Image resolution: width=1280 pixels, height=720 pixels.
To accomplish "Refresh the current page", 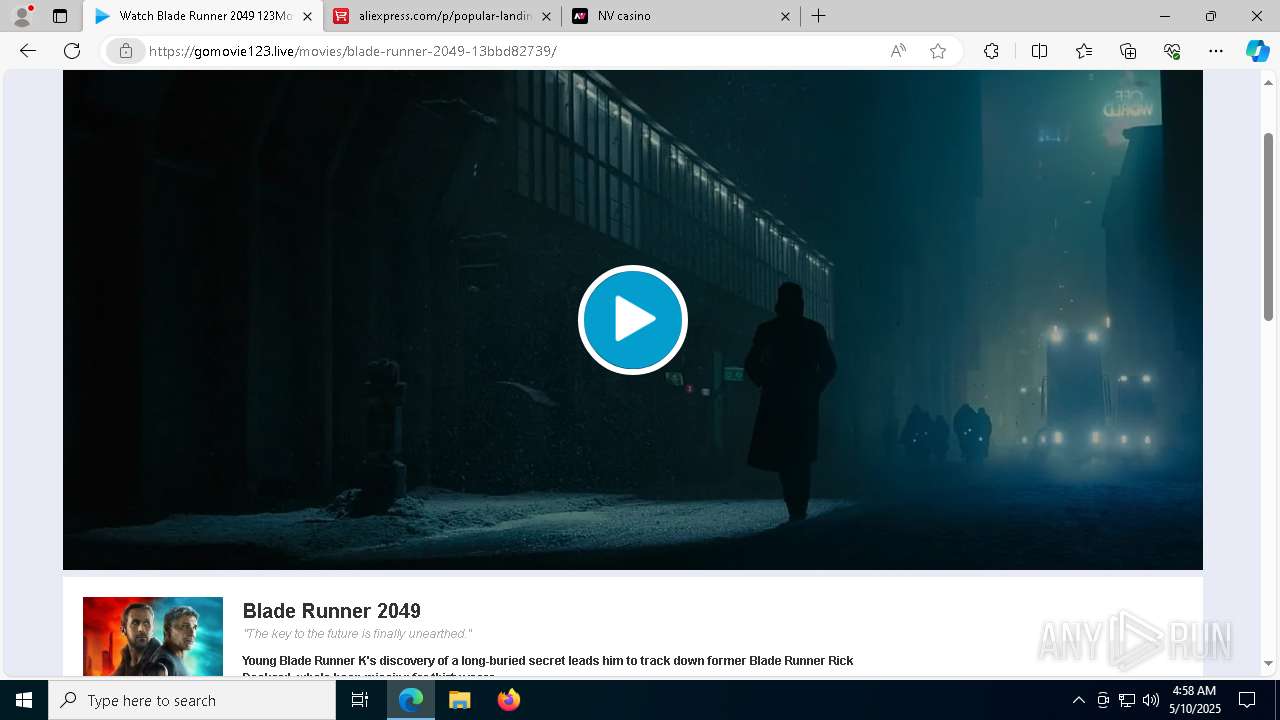I will coord(72,51).
